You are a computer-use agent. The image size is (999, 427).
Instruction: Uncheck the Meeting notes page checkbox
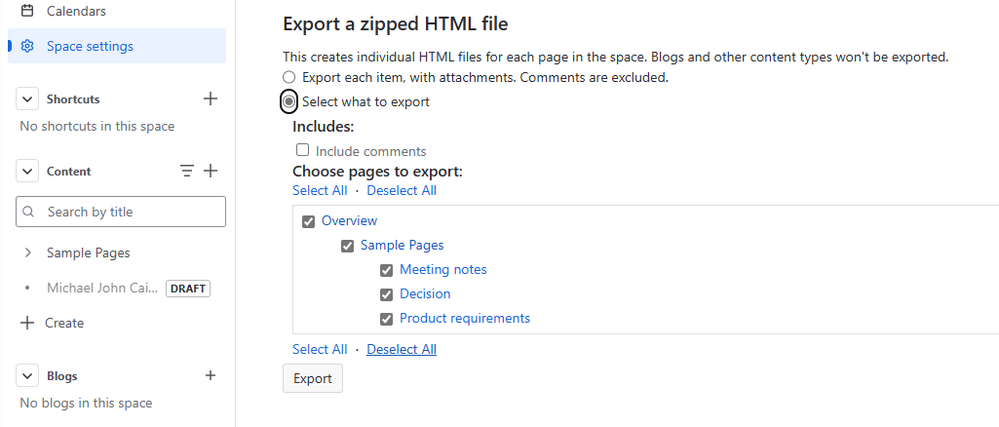(x=386, y=270)
